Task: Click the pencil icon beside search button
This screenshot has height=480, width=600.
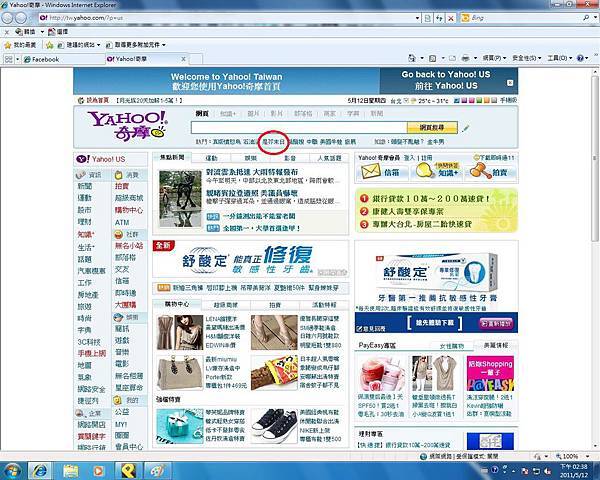Action: tap(465, 128)
